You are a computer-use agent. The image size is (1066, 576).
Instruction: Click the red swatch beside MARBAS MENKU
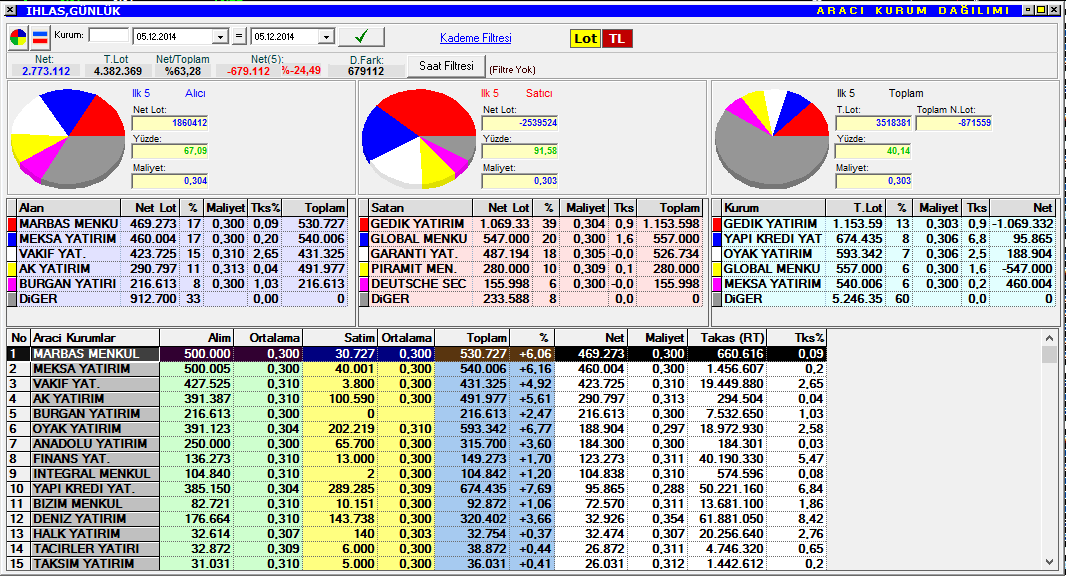coord(12,223)
